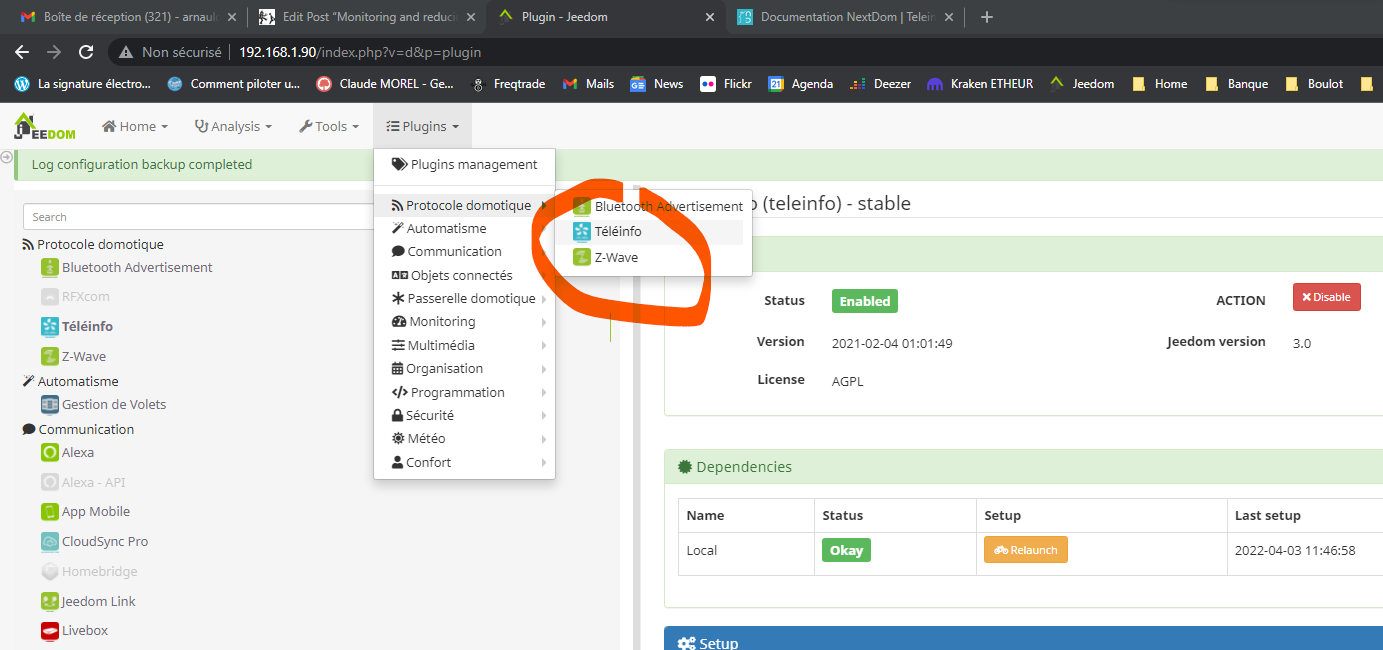Select the Z-Wave plugin icon in sidebar
The width and height of the screenshot is (1383, 650).
coord(50,356)
